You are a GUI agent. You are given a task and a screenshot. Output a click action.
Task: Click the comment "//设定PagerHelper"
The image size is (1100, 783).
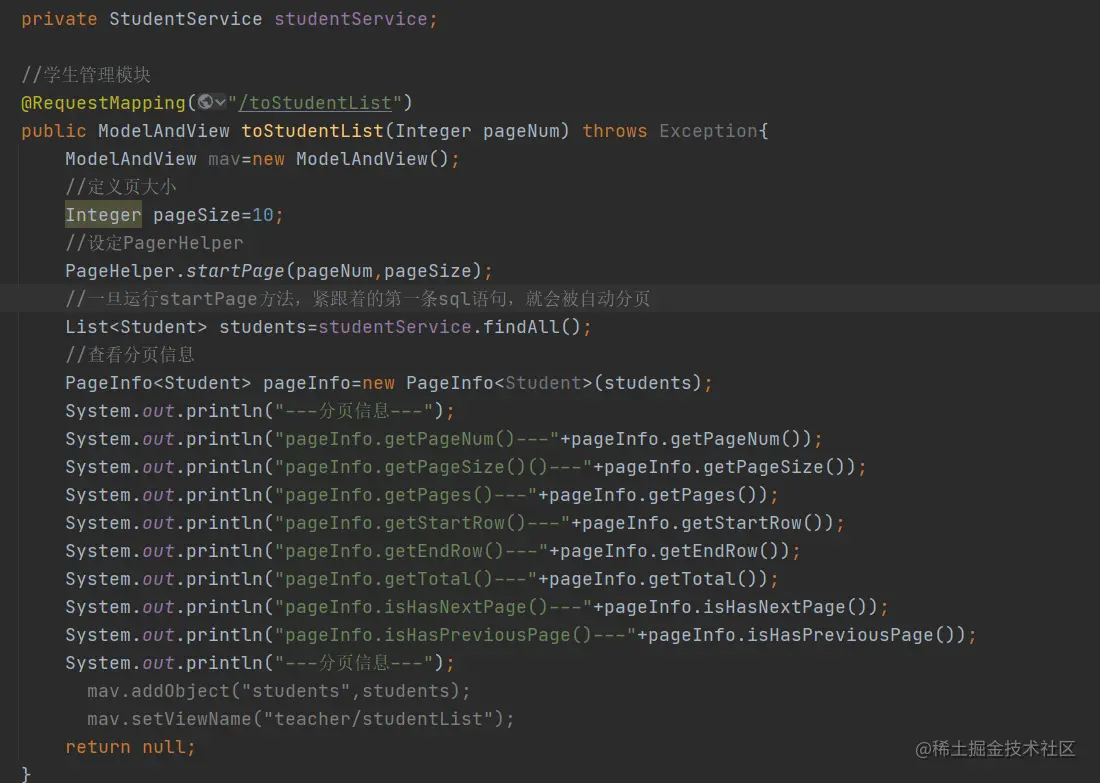click(x=154, y=243)
